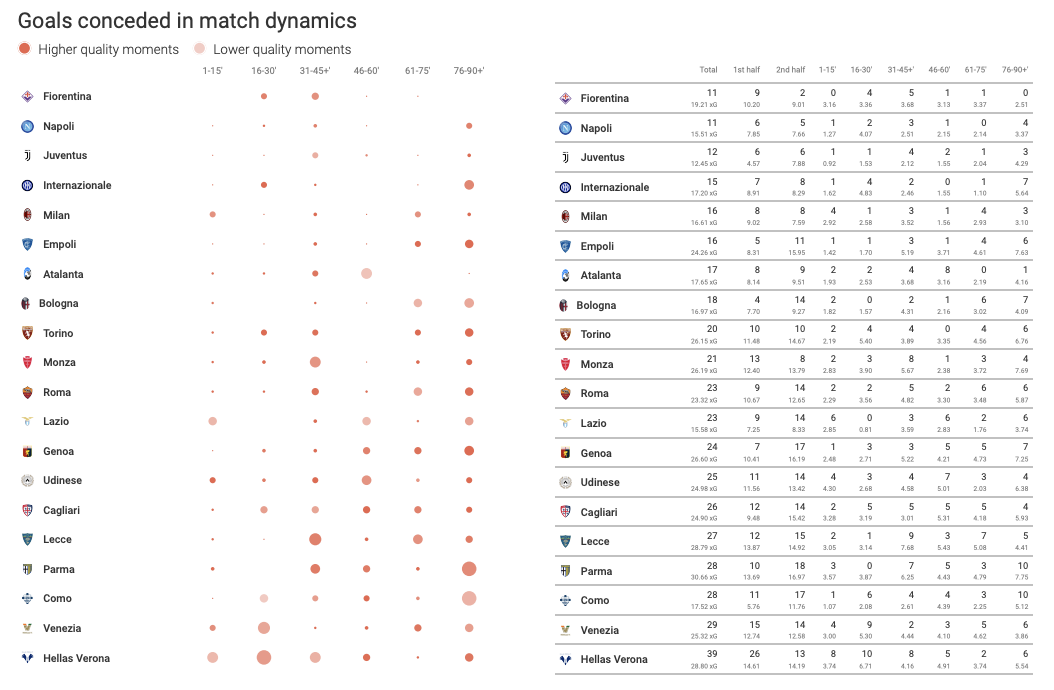1054x690 pixels.
Task: Click the Torino team name in the stats table
Action: point(596,335)
